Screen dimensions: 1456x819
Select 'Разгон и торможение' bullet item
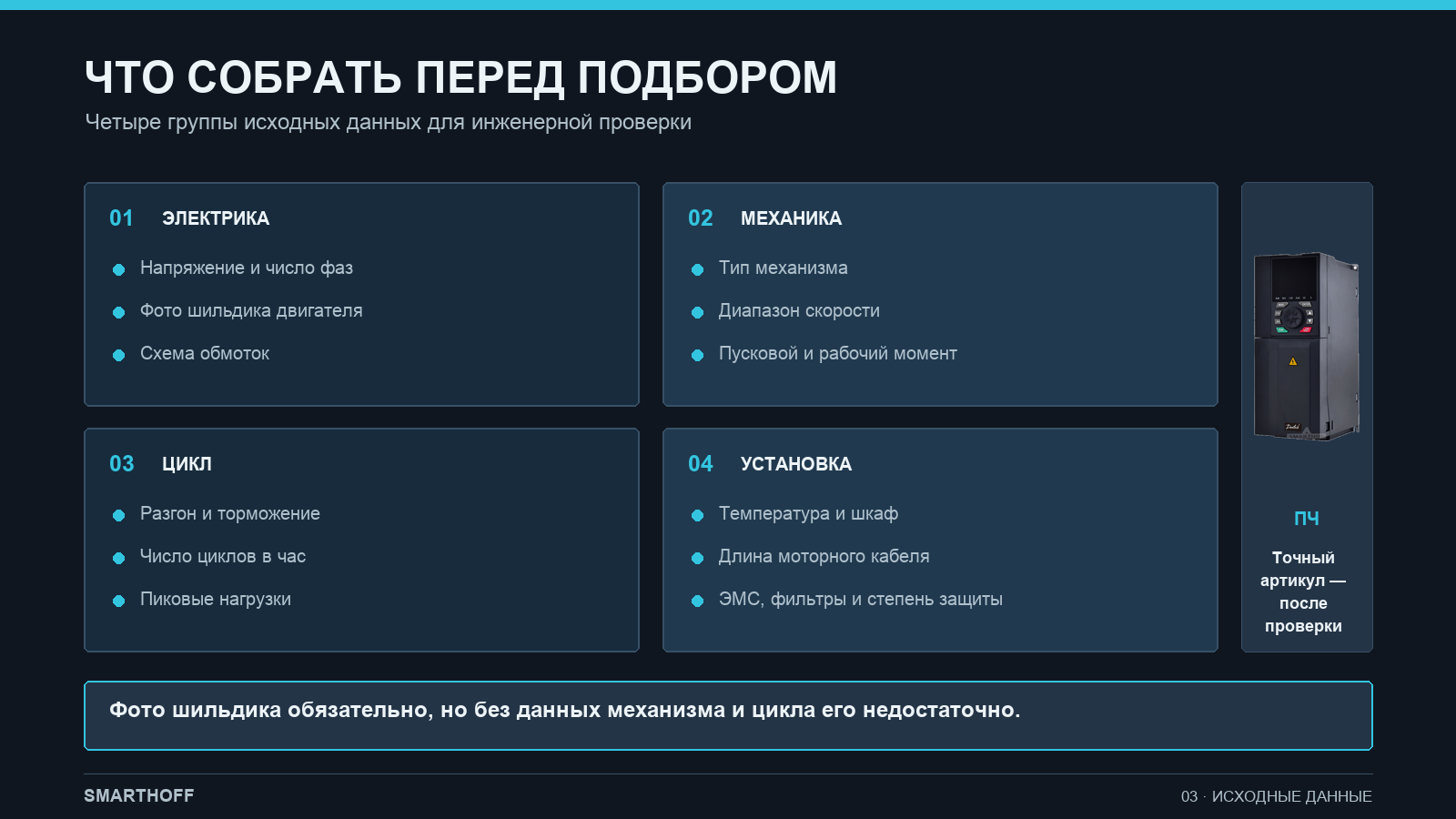coord(230,513)
